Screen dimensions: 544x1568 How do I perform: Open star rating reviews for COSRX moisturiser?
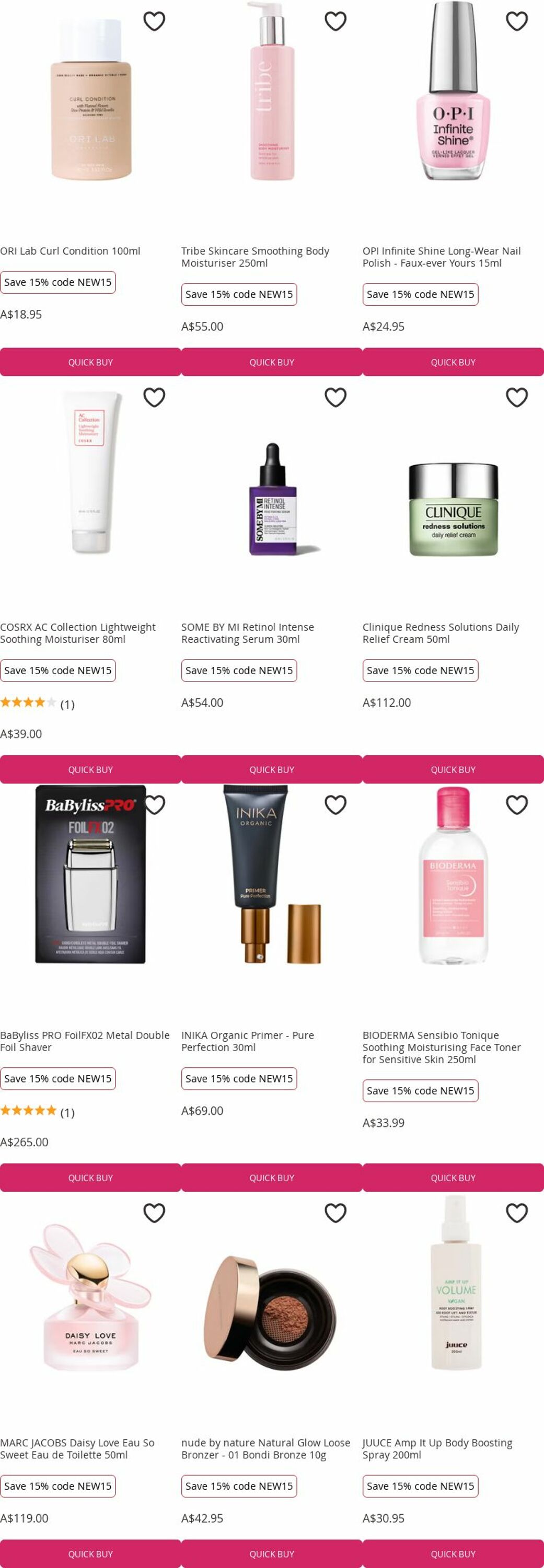click(x=37, y=704)
